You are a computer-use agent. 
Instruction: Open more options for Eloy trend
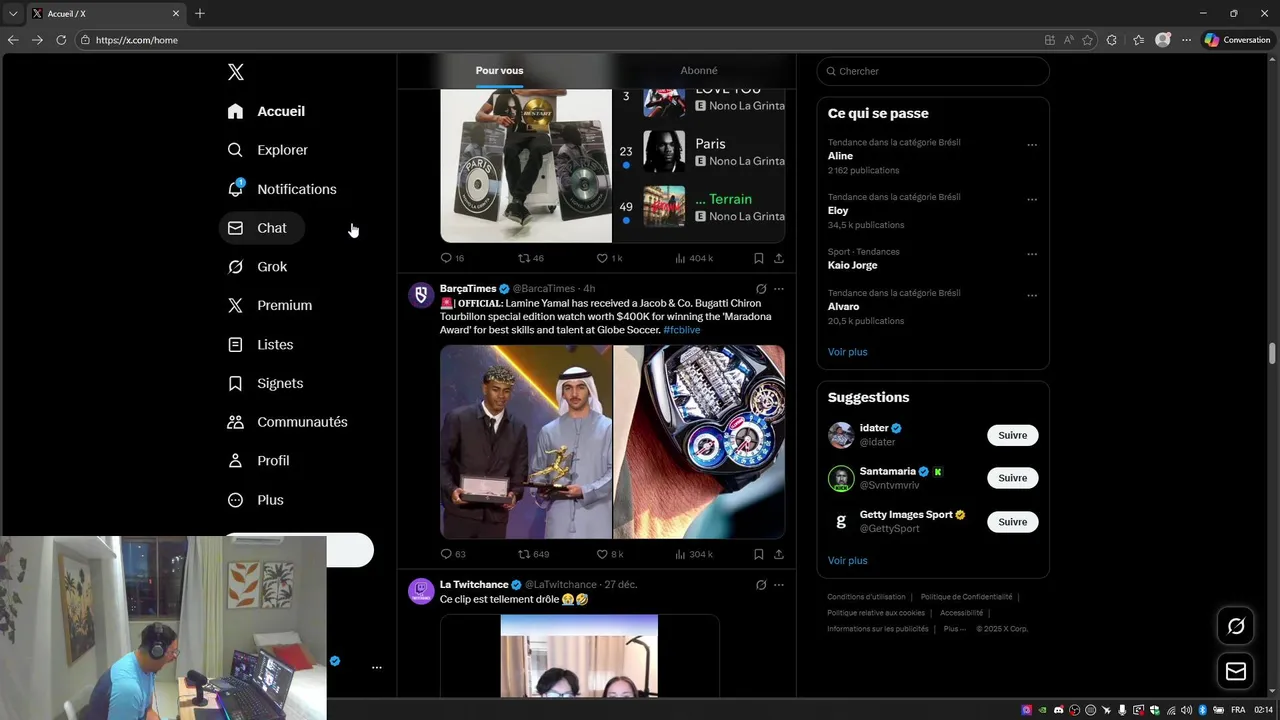[1032, 200]
